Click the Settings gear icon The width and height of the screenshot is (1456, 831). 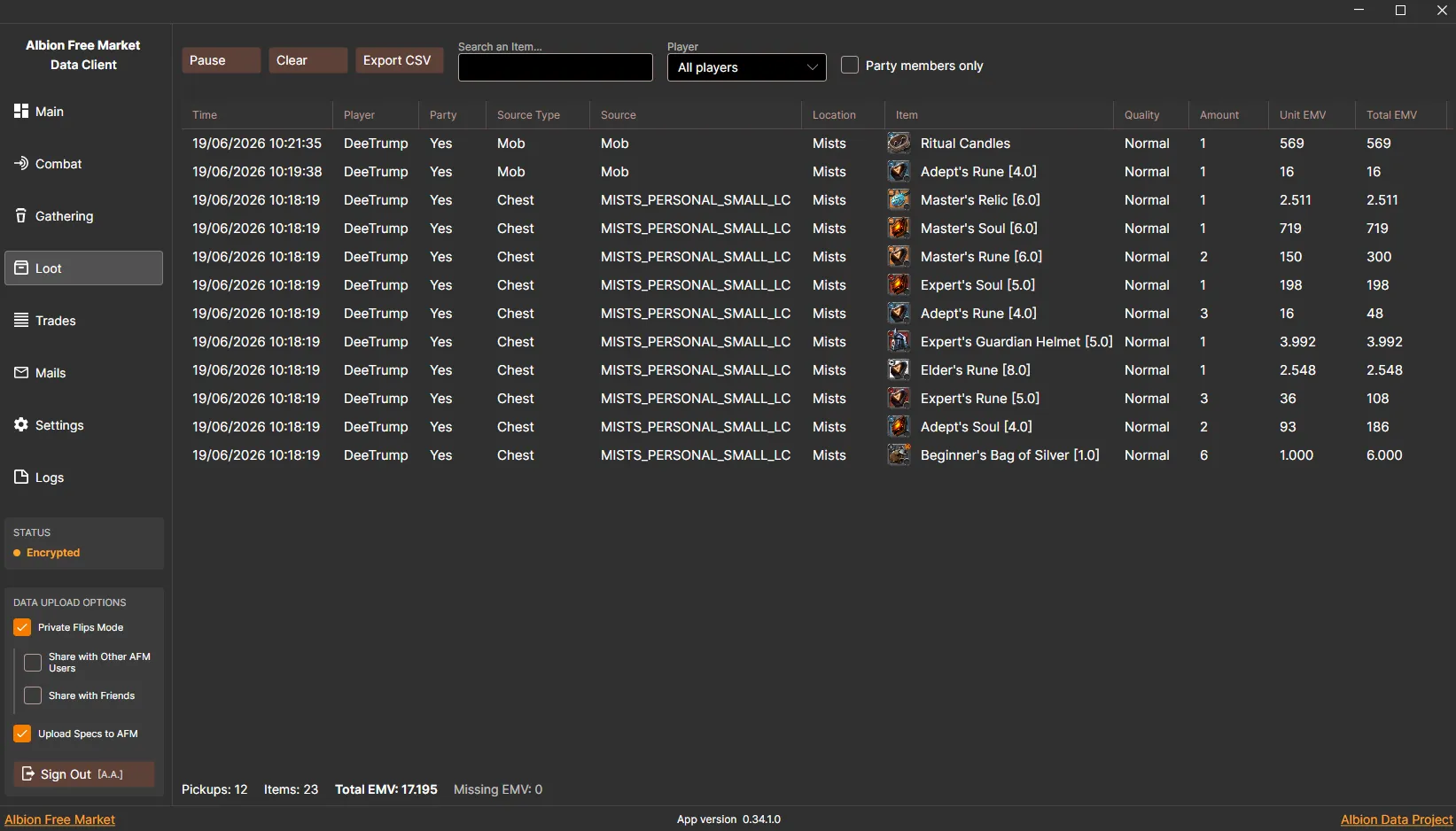21,424
